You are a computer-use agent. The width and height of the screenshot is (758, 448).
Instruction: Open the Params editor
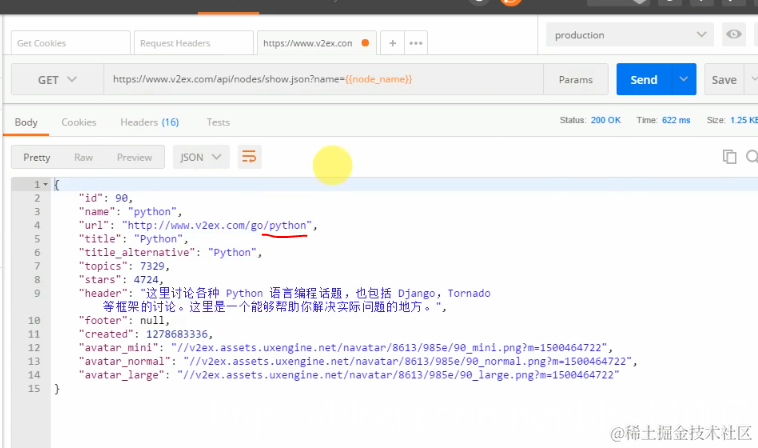575,80
